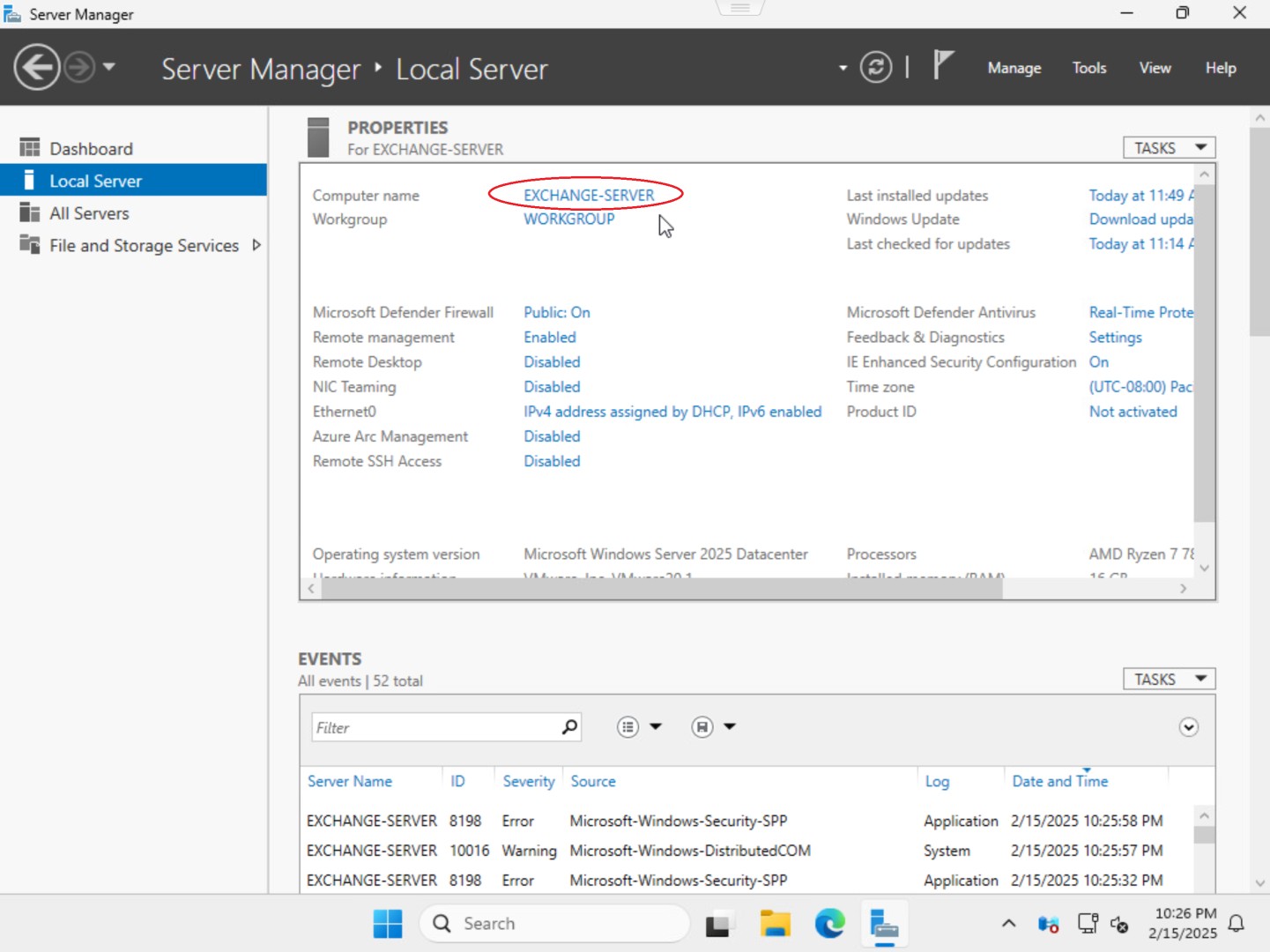Image resolution: width=1270 pixels, height=952 pixels.
Task: Click the Not activated Product ID link
Action: tap(1133, 411)
